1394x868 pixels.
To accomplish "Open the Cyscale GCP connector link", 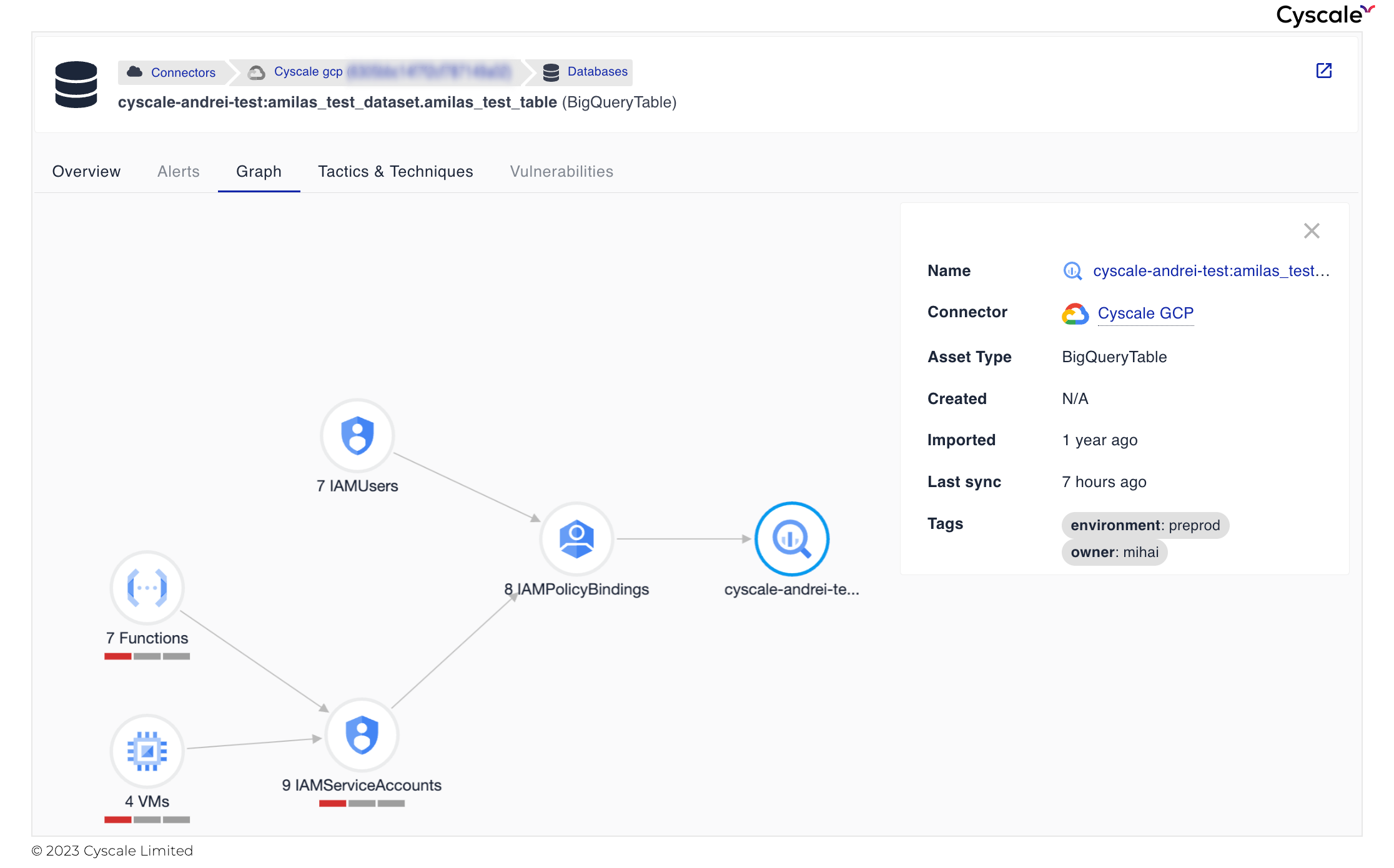I will click(1145, 313).
